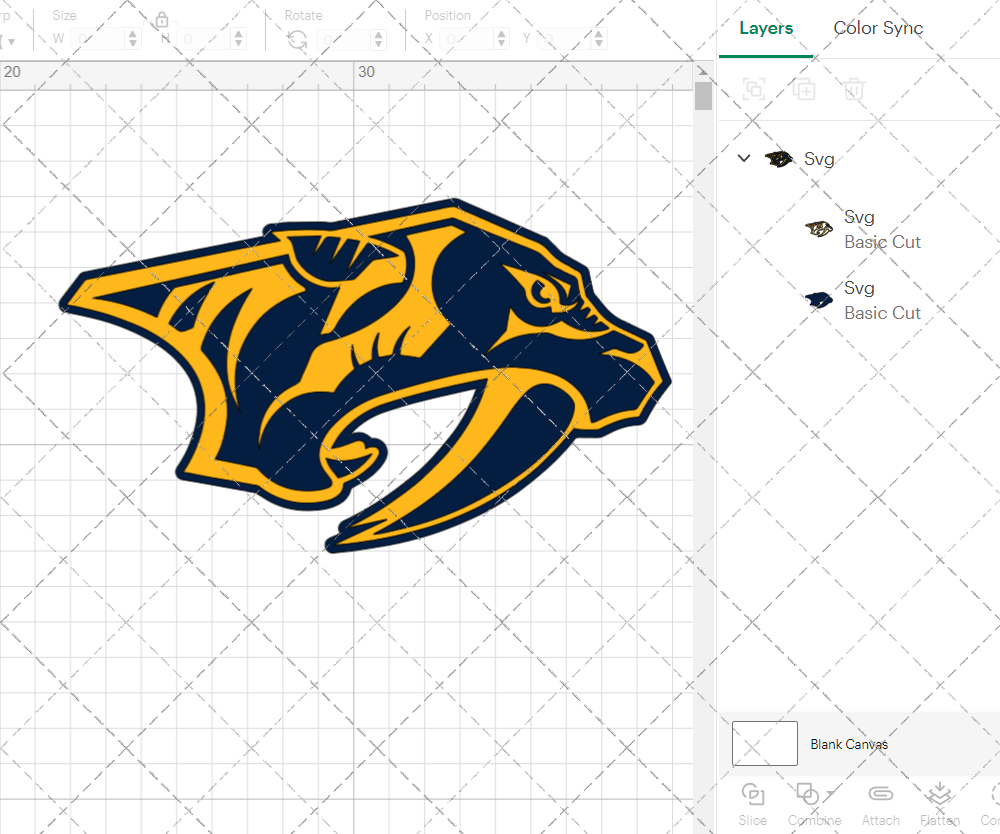
Task: Click the Attach tool
Action: 881,805
